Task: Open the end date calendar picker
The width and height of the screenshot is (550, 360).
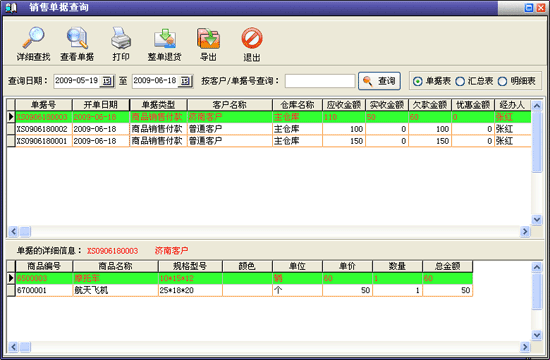Action: coord(185,81)
